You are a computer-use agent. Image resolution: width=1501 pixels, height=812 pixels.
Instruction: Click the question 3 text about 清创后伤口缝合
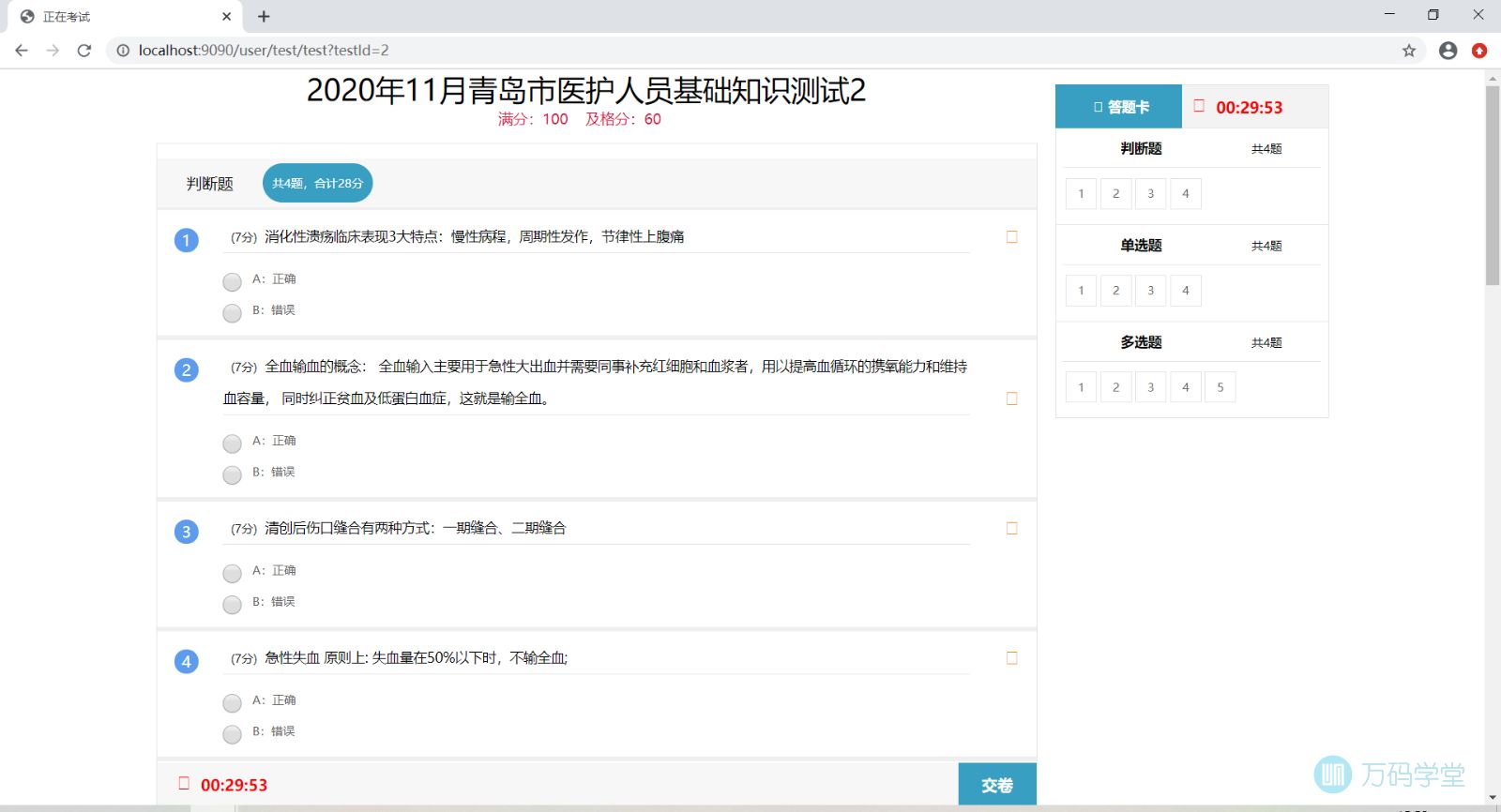(415, 528)
